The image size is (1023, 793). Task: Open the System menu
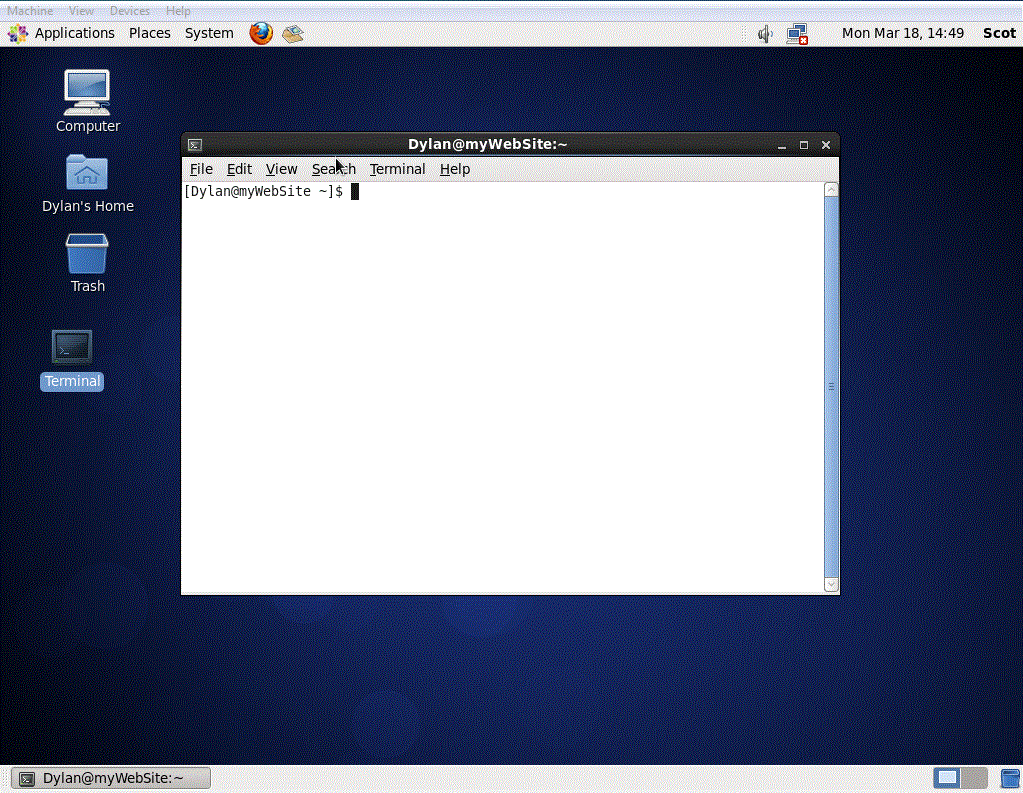point(209,33)
